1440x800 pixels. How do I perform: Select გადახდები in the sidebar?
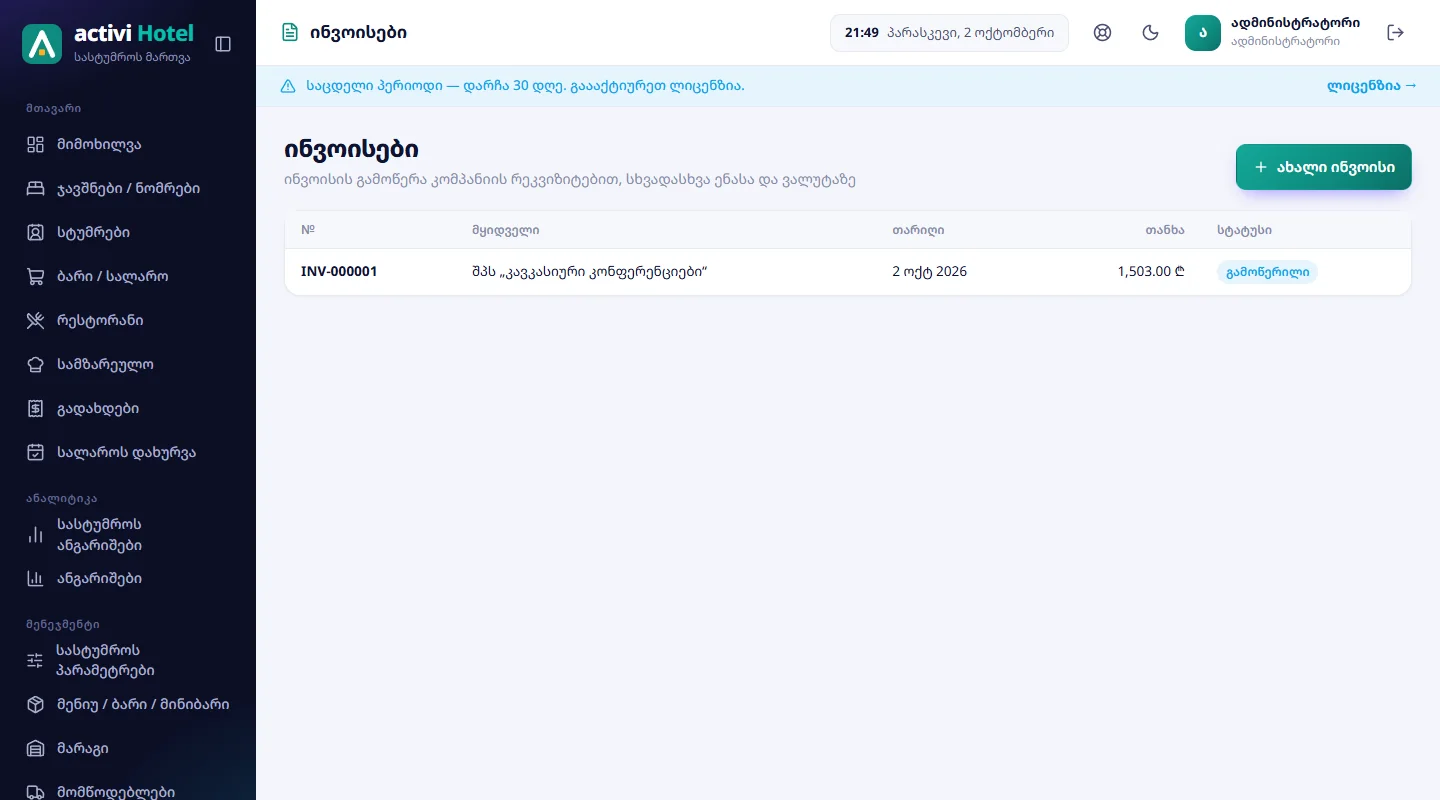[128, 408]
